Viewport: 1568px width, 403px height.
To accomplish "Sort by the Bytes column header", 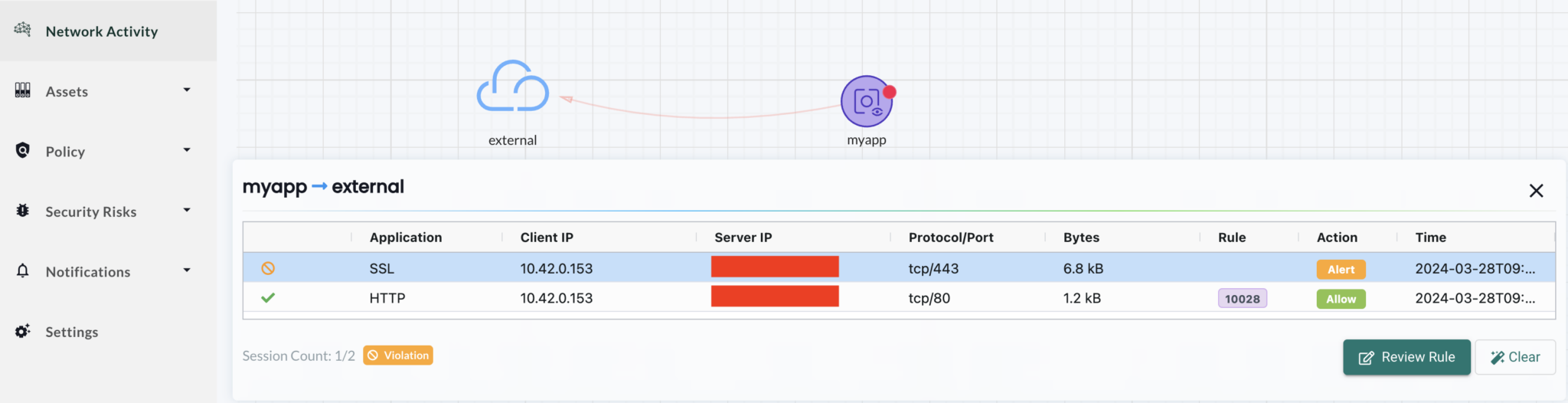I will [1081, 238].
